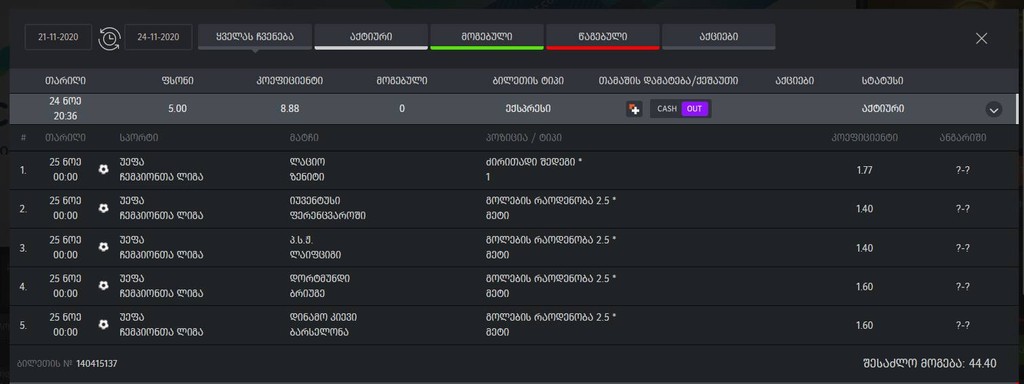Click soccer ball icon in row 3
Viewport: 1024px width, 384px height.
(103, 247)
